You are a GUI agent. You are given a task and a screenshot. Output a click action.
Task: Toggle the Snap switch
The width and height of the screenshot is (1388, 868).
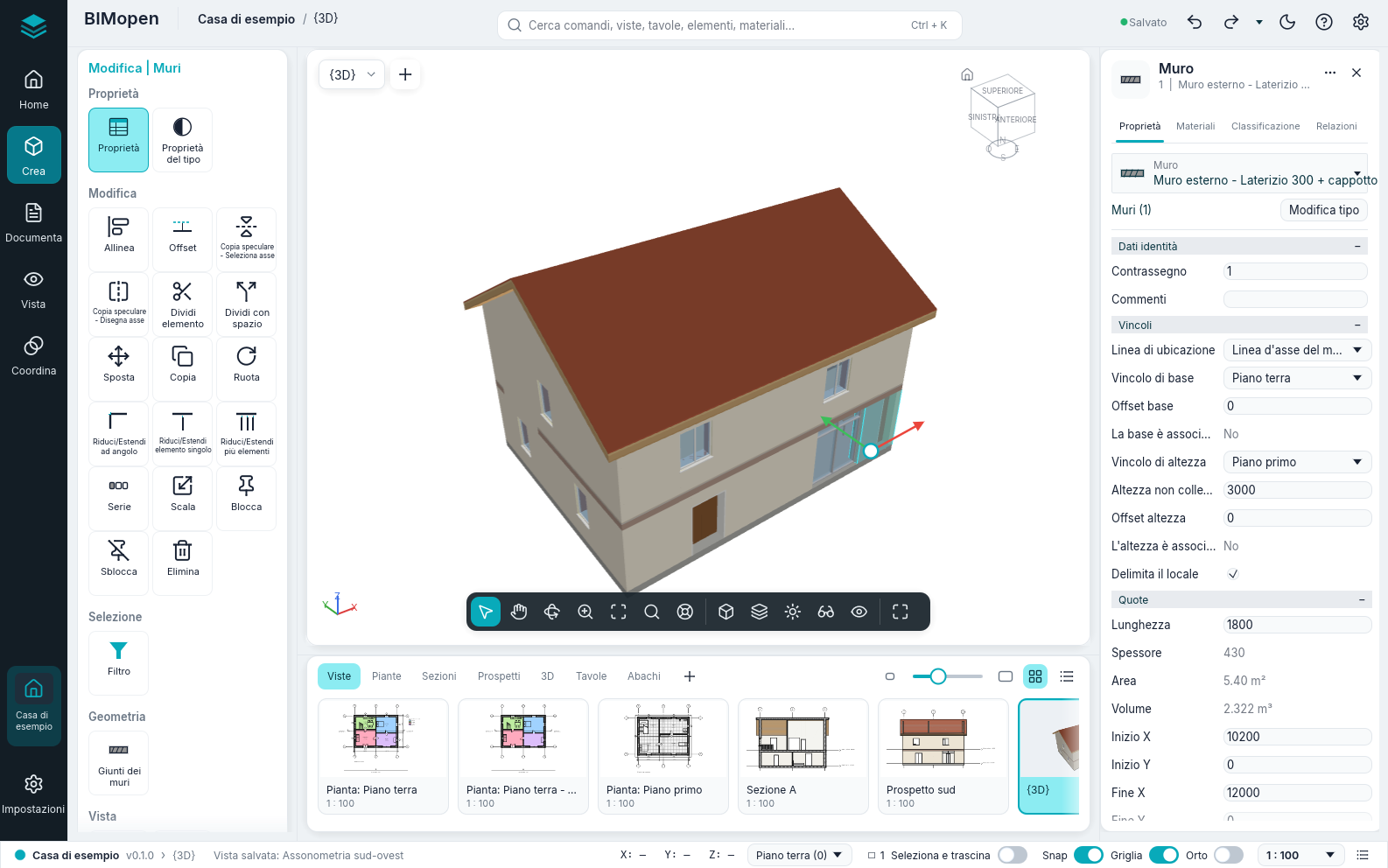pos(1088,855)
